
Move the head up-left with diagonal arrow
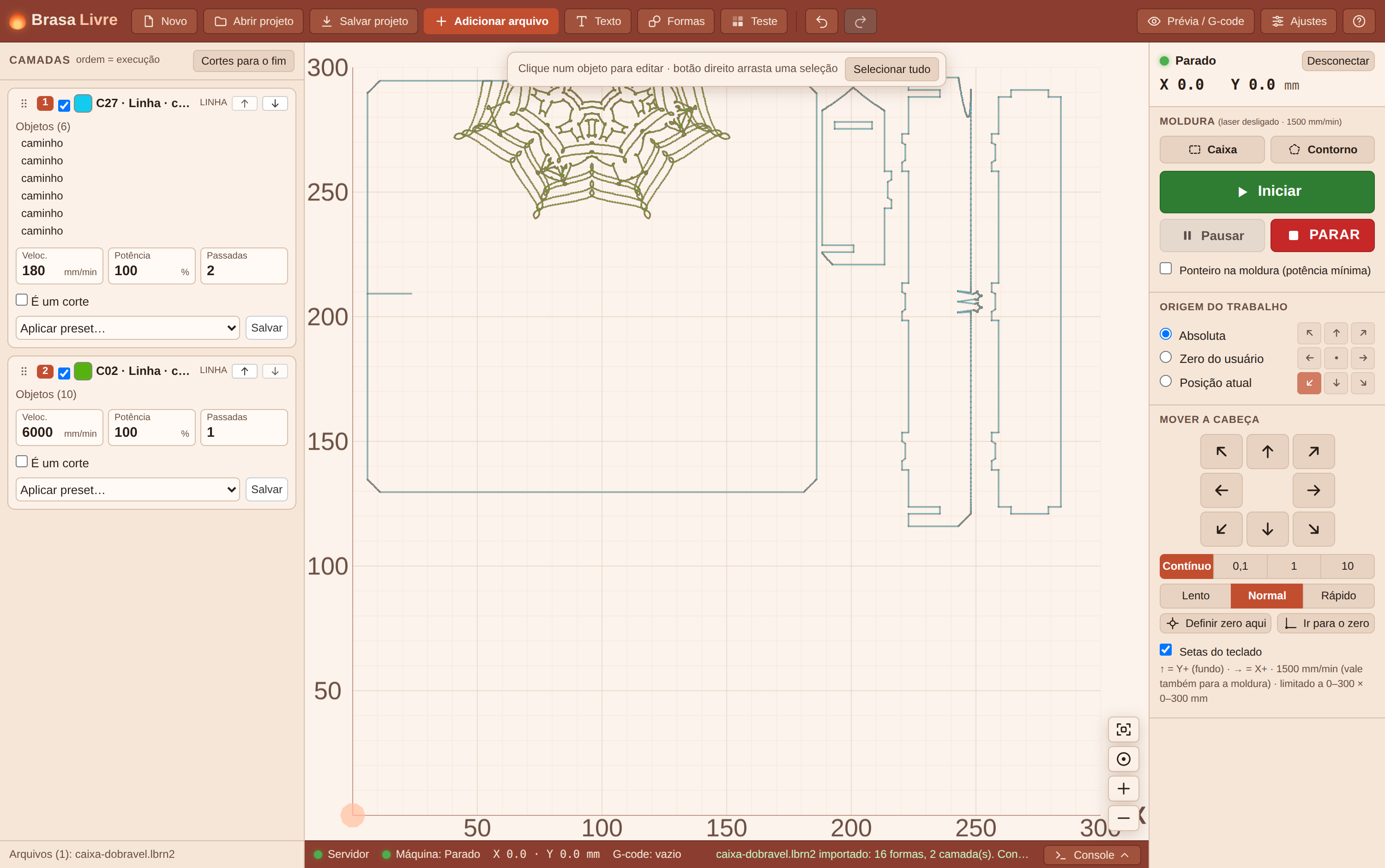coord(1222,452)
